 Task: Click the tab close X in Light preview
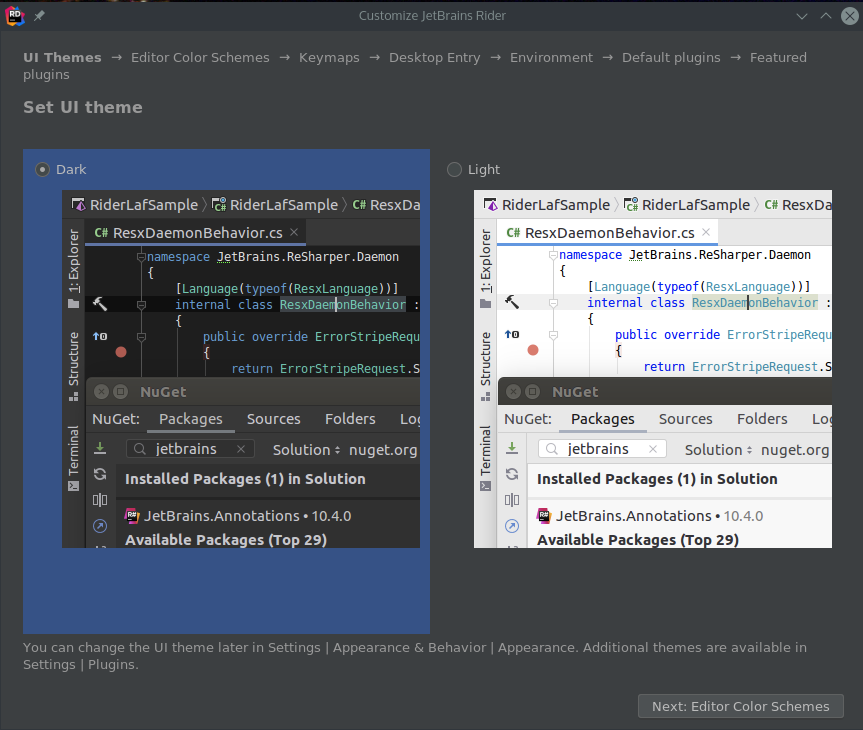coord(706,232)
